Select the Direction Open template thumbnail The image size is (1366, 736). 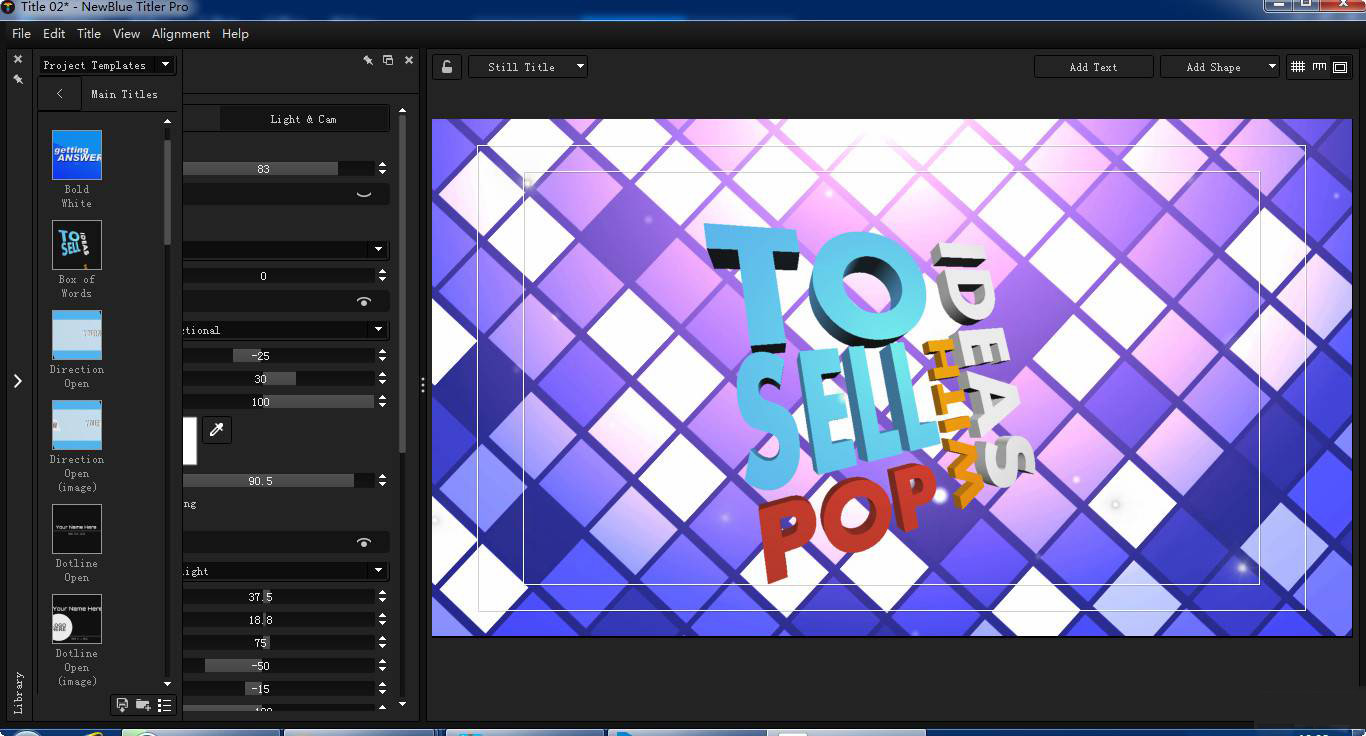[77, 335]
